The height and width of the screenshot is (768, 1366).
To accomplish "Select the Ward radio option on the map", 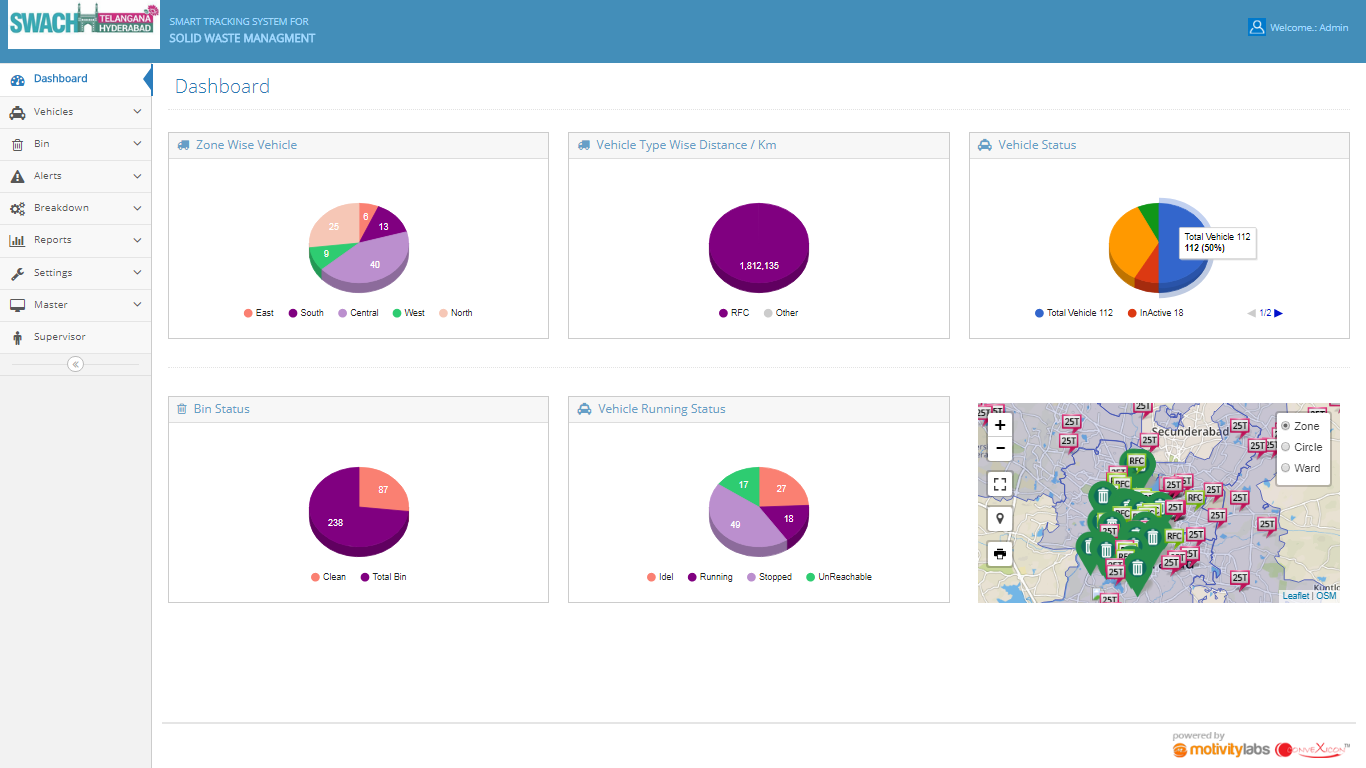I will click(x=1286, y=468).
